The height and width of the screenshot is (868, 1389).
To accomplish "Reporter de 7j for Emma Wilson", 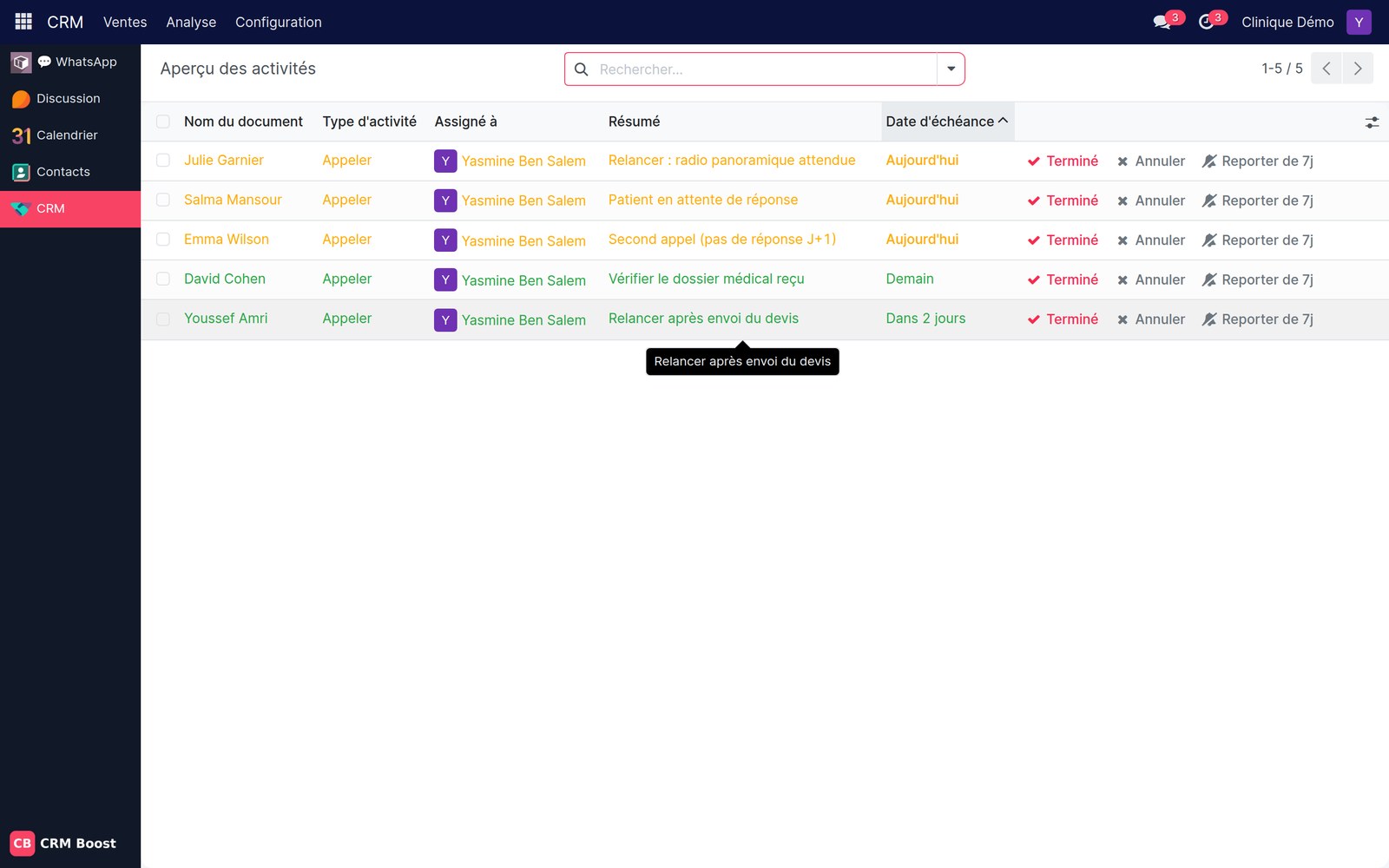I will coord(1258,240).
